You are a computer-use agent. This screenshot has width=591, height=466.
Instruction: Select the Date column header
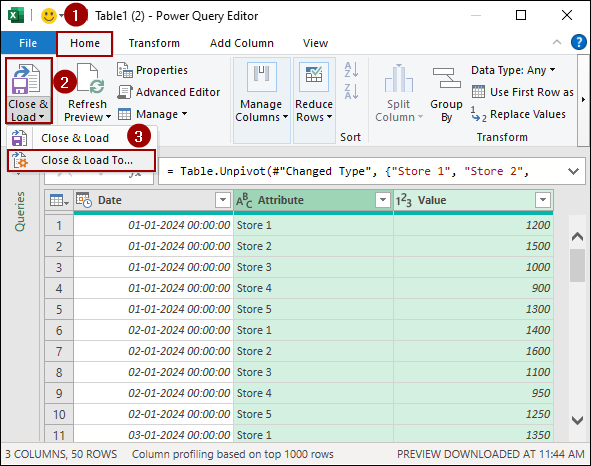pyautogui.click(x=153, y=200)
